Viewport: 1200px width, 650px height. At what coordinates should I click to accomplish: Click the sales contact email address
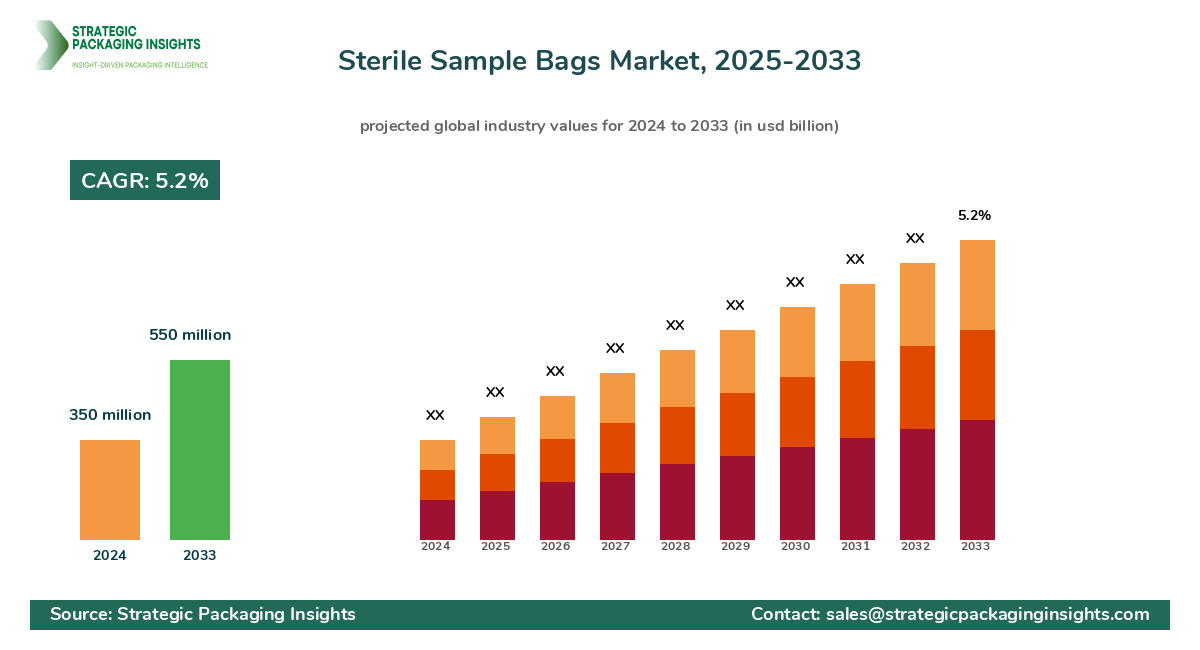point(987,614)
